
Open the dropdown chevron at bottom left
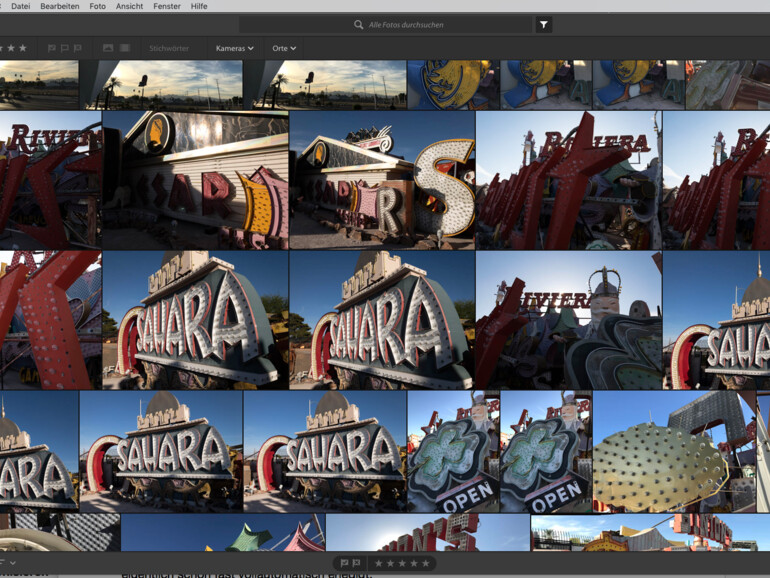[x=13, y=564]
